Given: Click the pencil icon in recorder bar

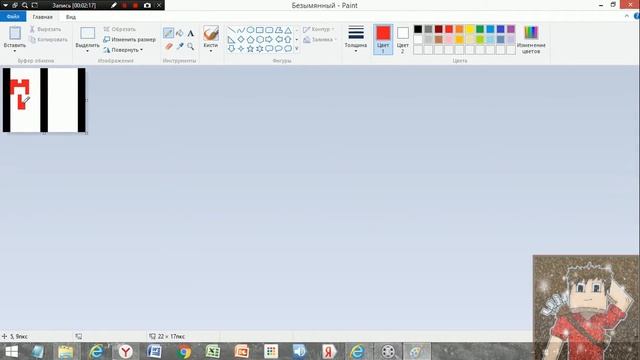Looking at the screenshot, I should tap(114, 5).
